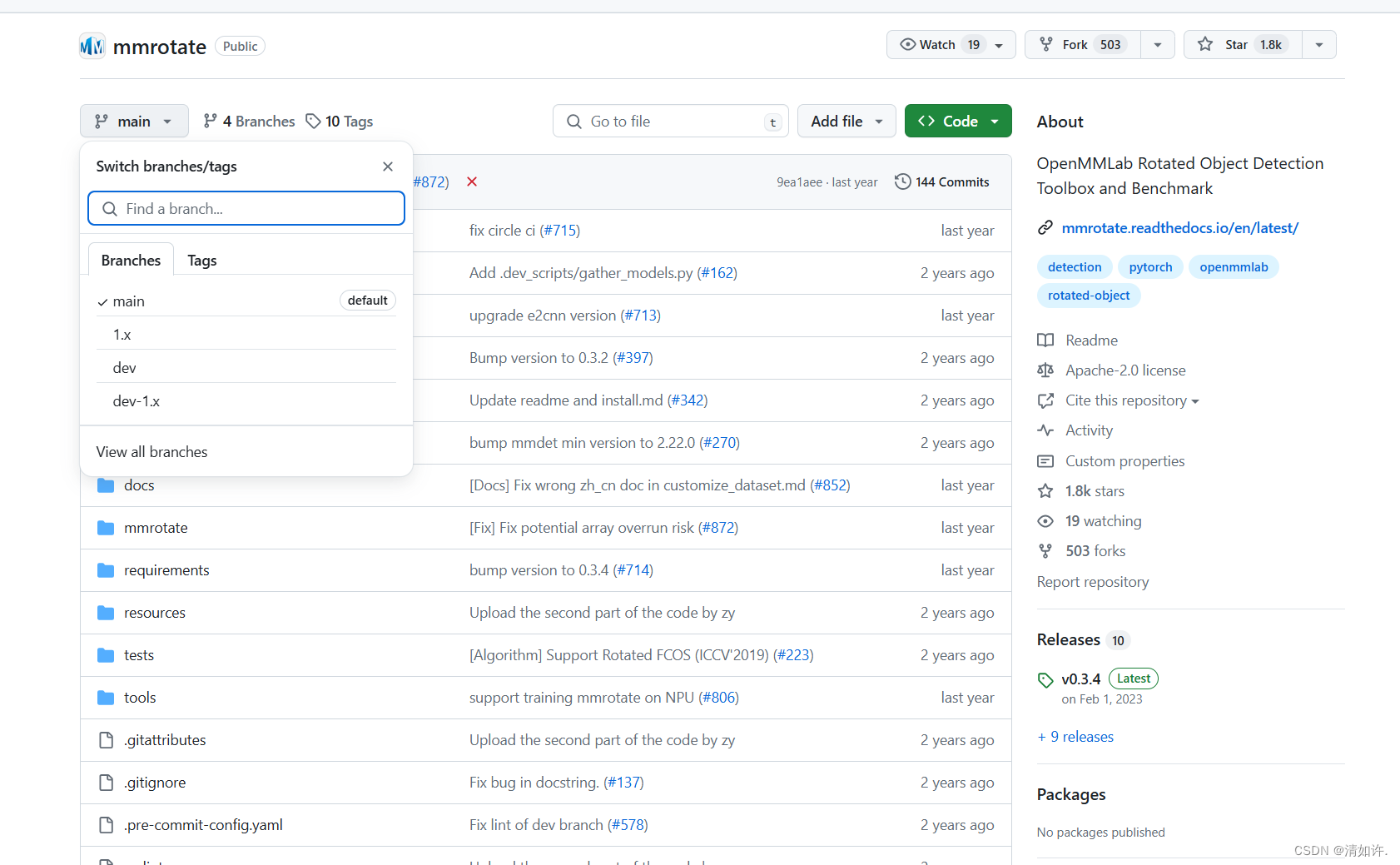Screen dimensions: 1400x865
Task: Open the resources folder
Action: (x=155, y=613)
